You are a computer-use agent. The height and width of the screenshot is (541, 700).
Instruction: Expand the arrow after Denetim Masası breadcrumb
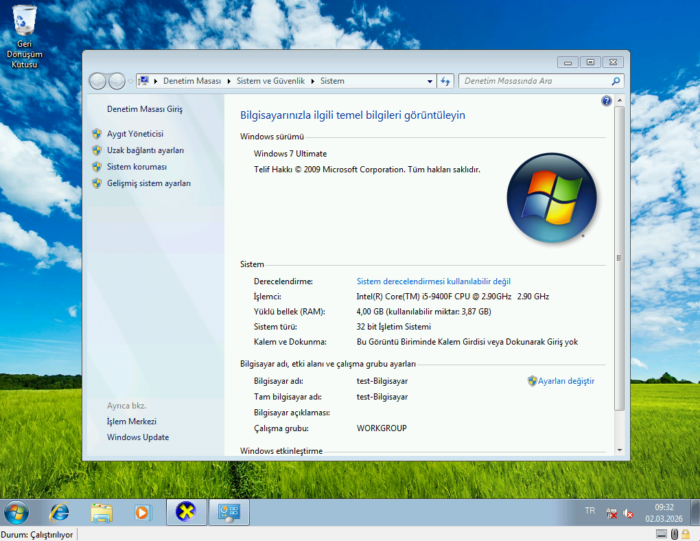229,81
